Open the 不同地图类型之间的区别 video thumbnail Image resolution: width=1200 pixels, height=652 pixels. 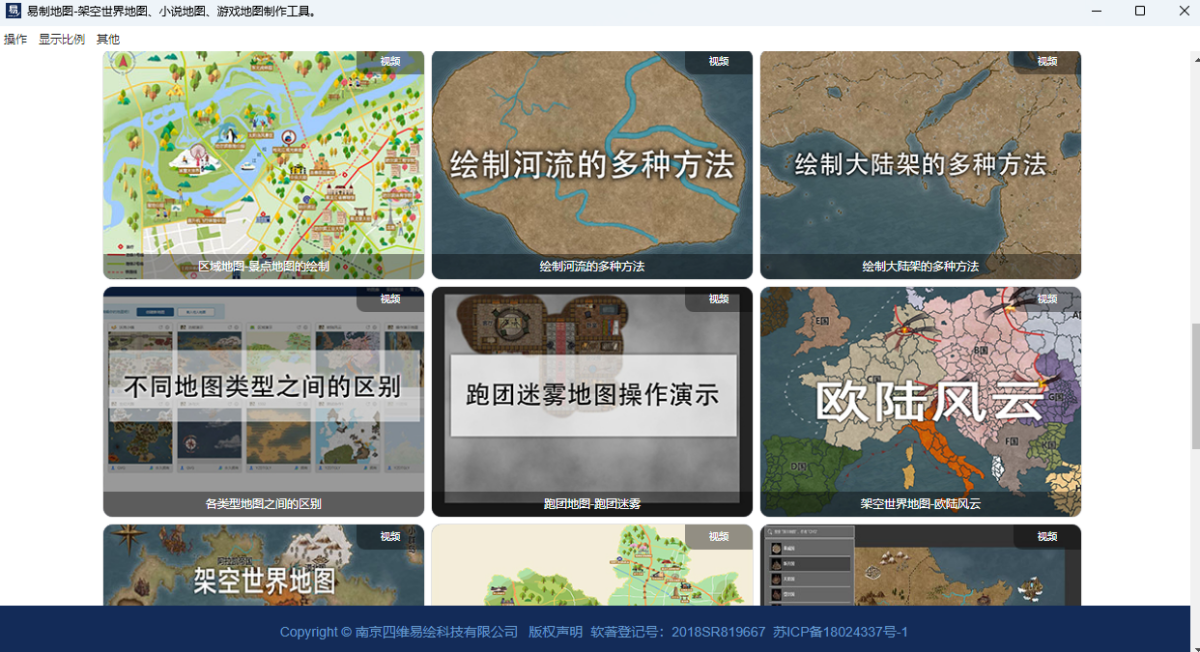point(263,390)
